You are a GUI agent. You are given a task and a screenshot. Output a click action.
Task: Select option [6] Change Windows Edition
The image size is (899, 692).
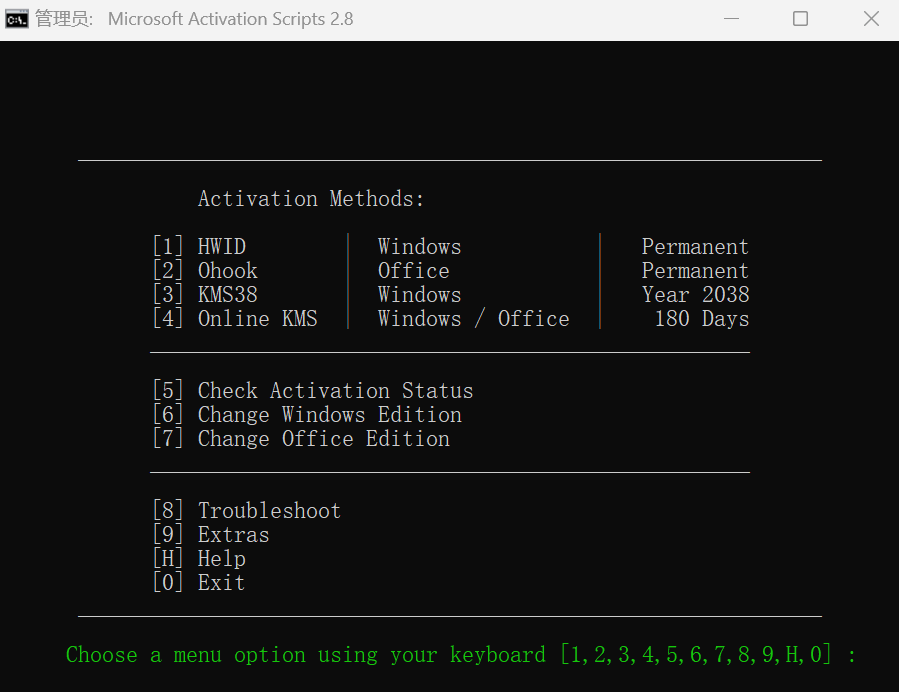(x=306, y=414)
